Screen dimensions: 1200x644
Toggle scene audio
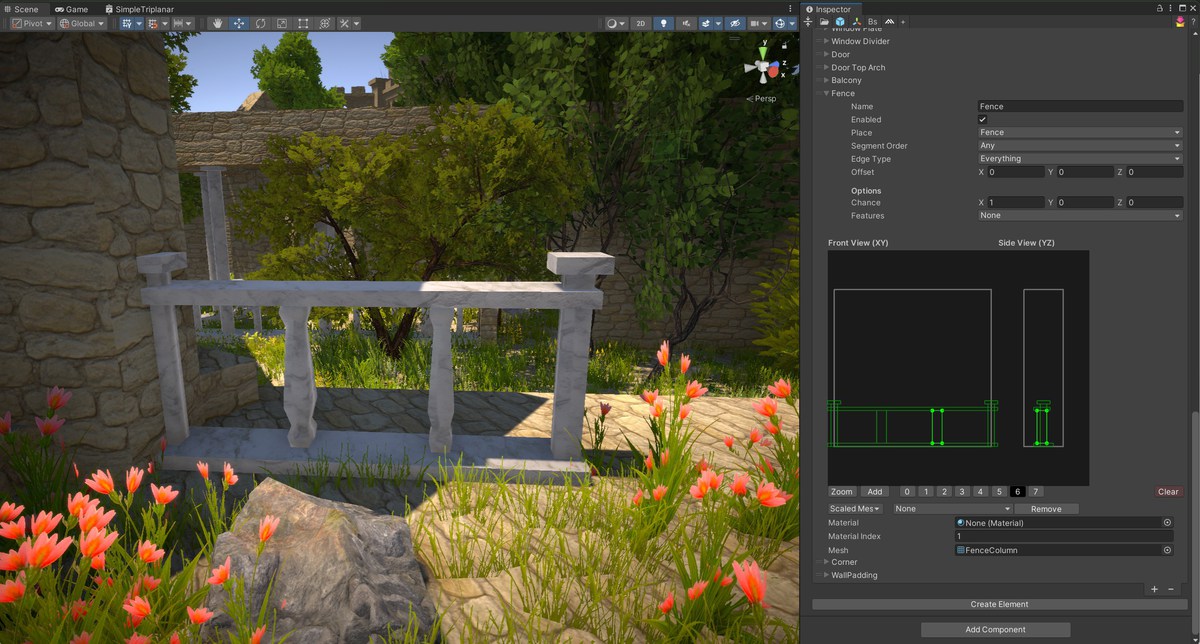click(x=686, y=23)
